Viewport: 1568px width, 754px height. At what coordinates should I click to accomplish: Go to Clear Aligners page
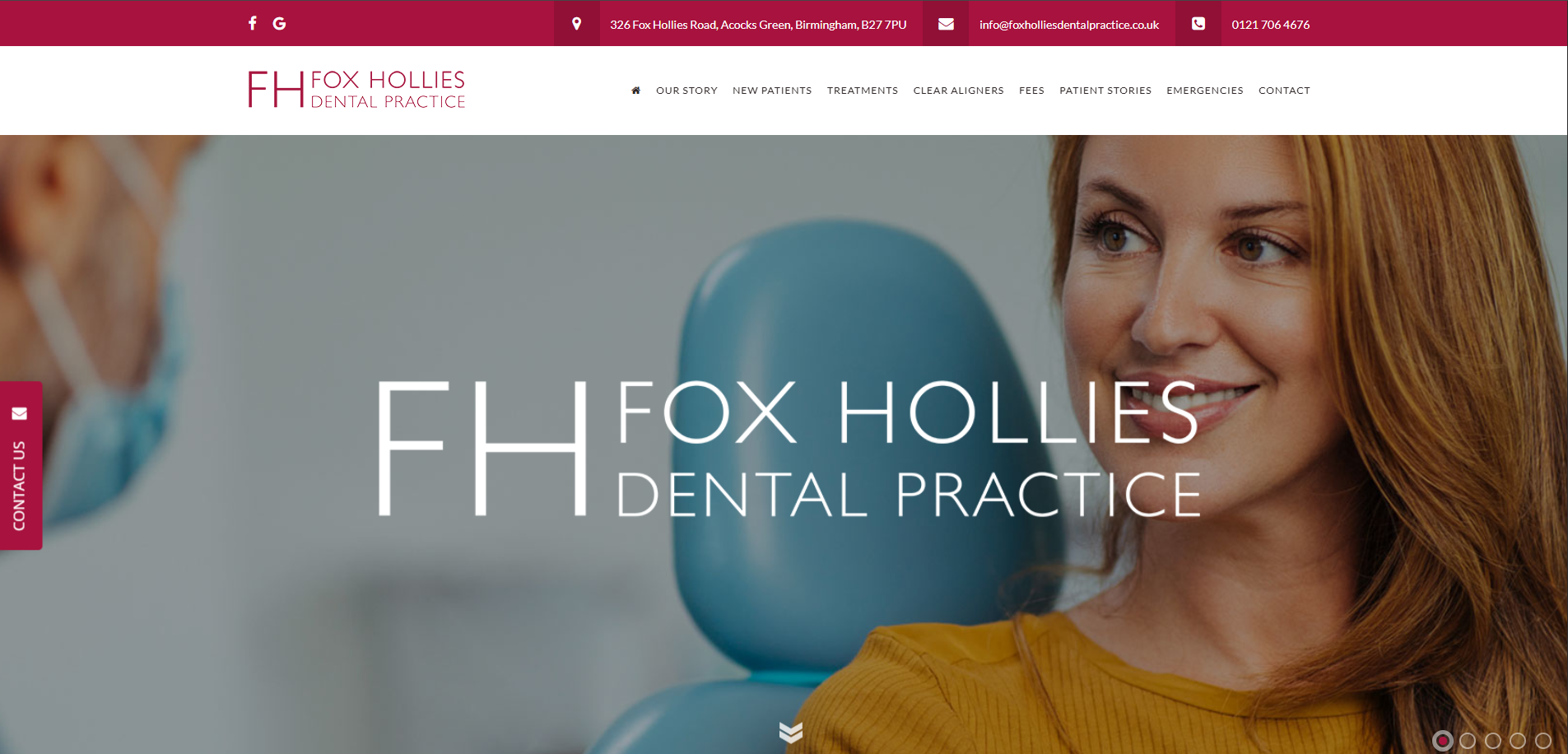[958, 91]
